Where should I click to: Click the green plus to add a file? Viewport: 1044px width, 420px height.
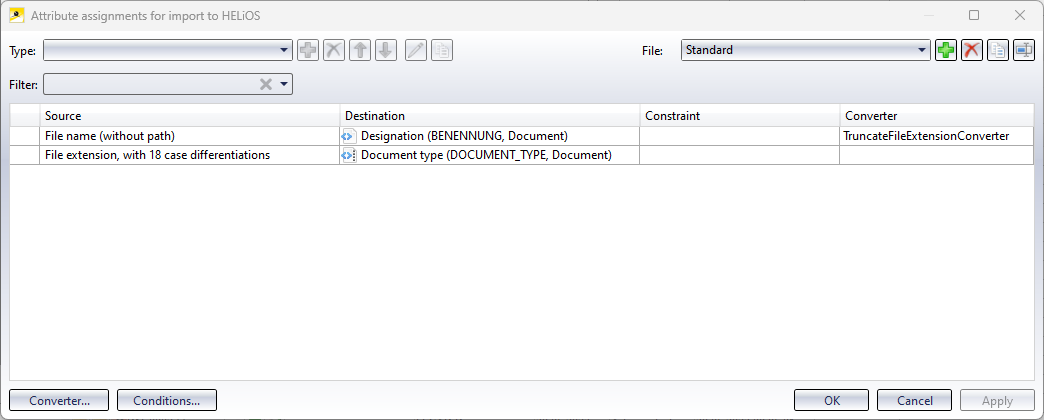(x=945, y=50)
